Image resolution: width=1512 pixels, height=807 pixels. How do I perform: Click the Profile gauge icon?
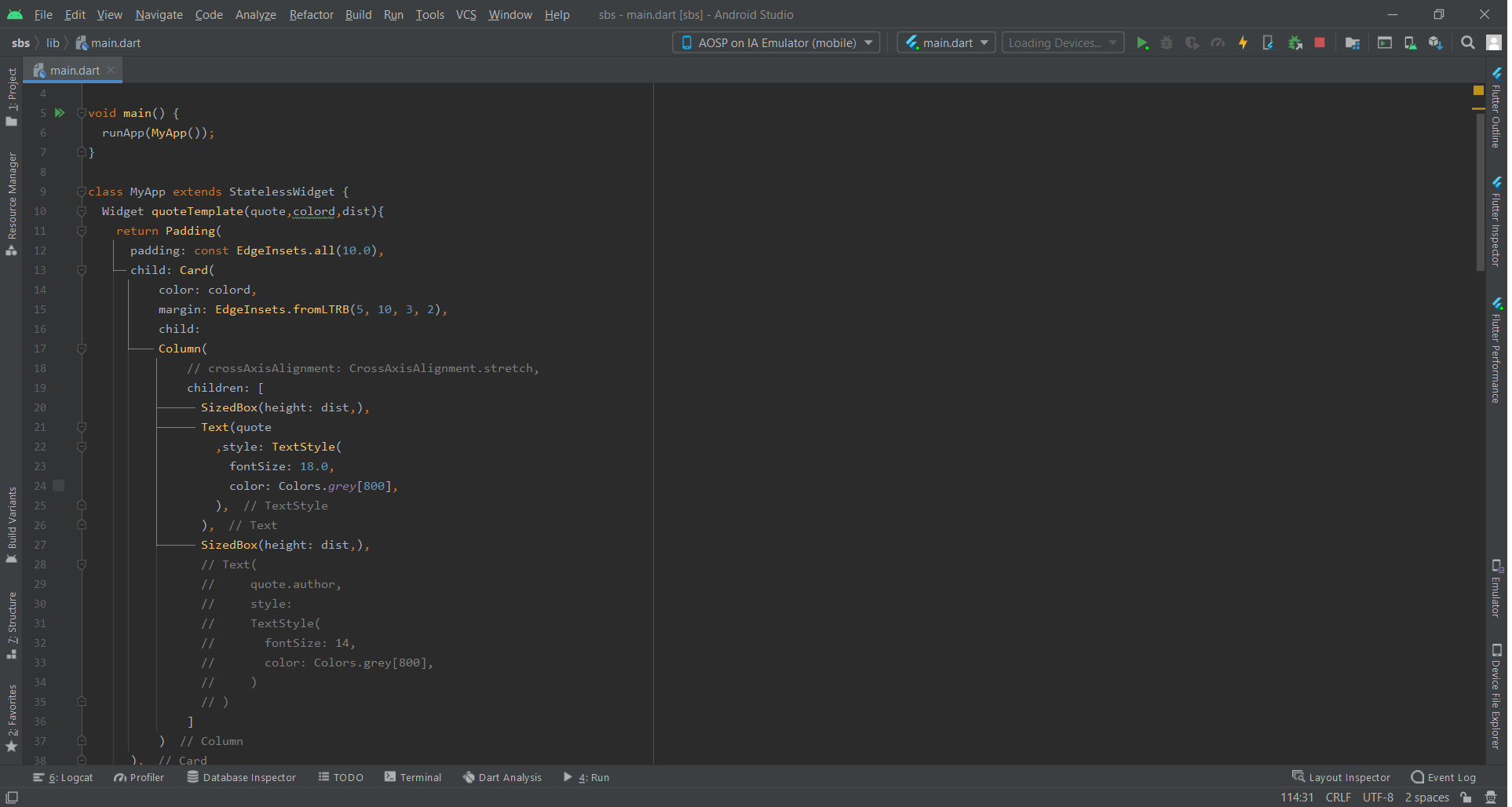[1218, 43]
